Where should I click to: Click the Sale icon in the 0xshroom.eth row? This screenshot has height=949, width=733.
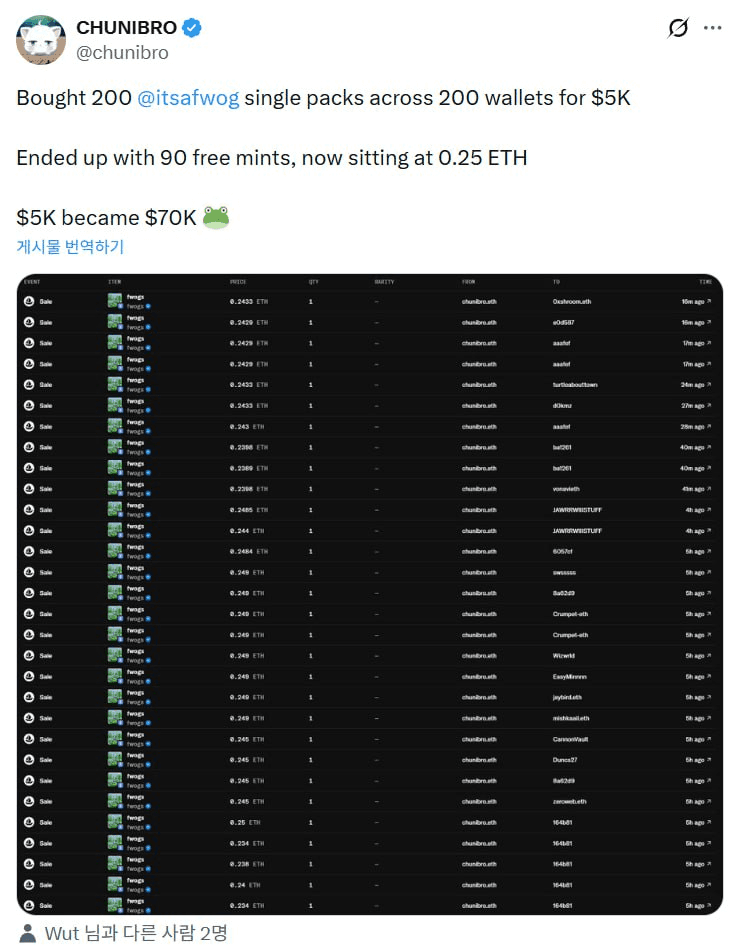point(29,301)
